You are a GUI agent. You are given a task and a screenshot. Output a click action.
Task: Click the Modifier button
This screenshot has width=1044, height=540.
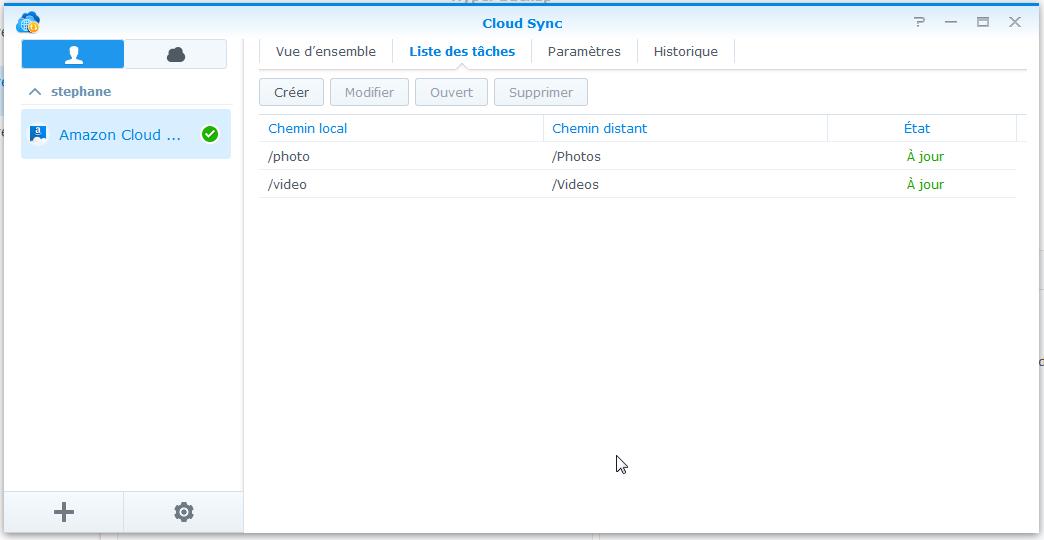click(369, 92)
